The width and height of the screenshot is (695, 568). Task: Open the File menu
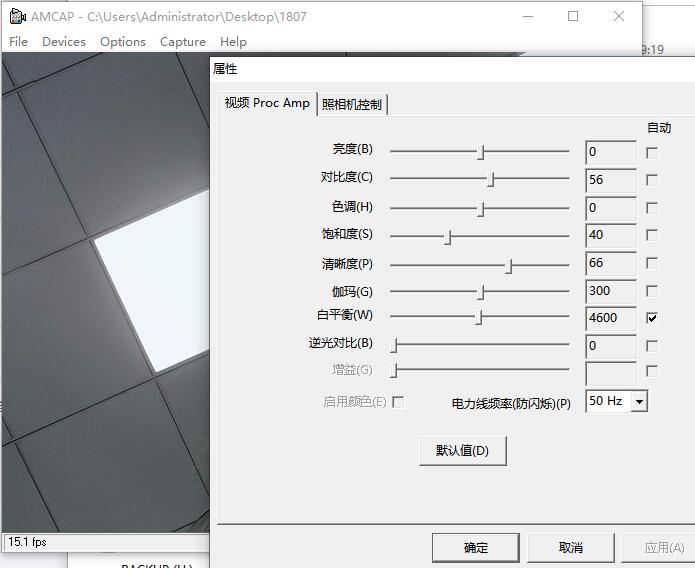pyautogui.click(x=18, y=41)
